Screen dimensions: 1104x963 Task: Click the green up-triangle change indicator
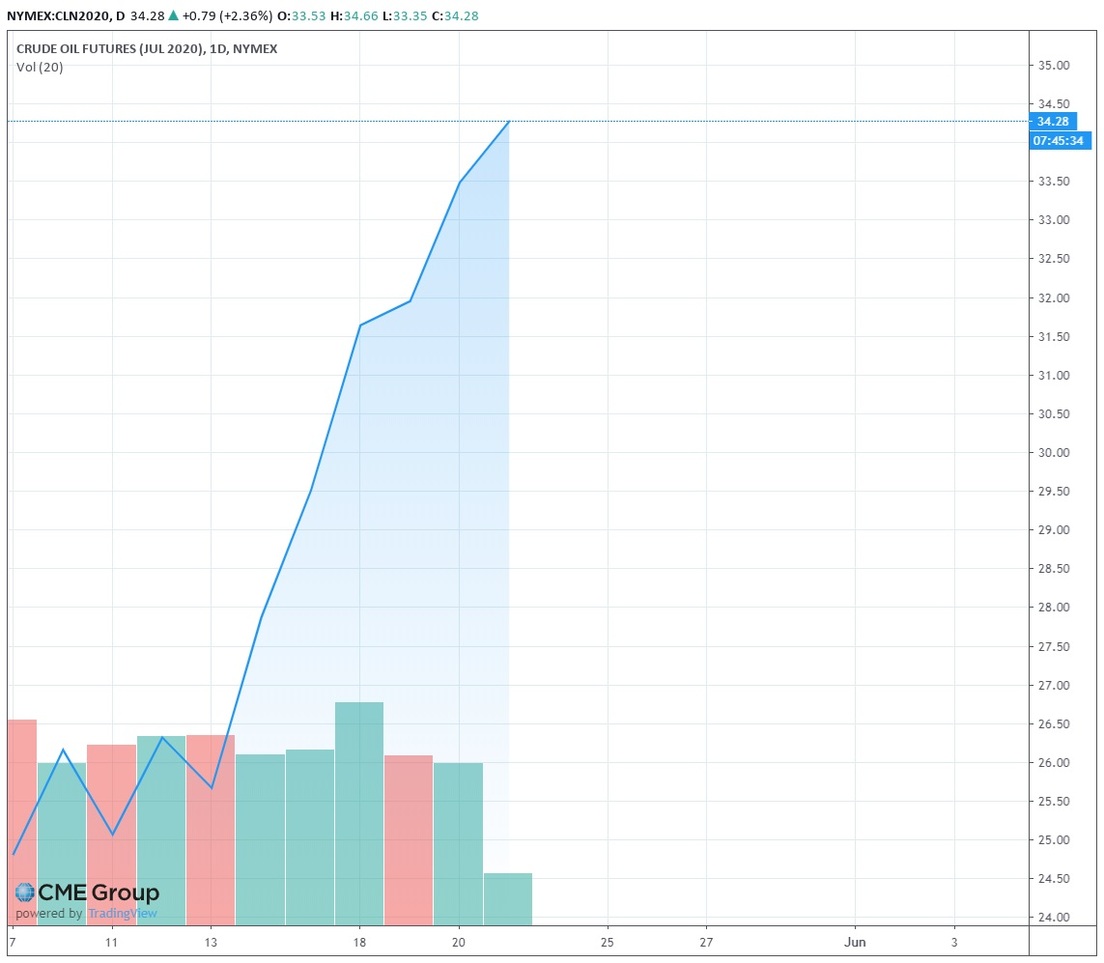coord(174,16)
